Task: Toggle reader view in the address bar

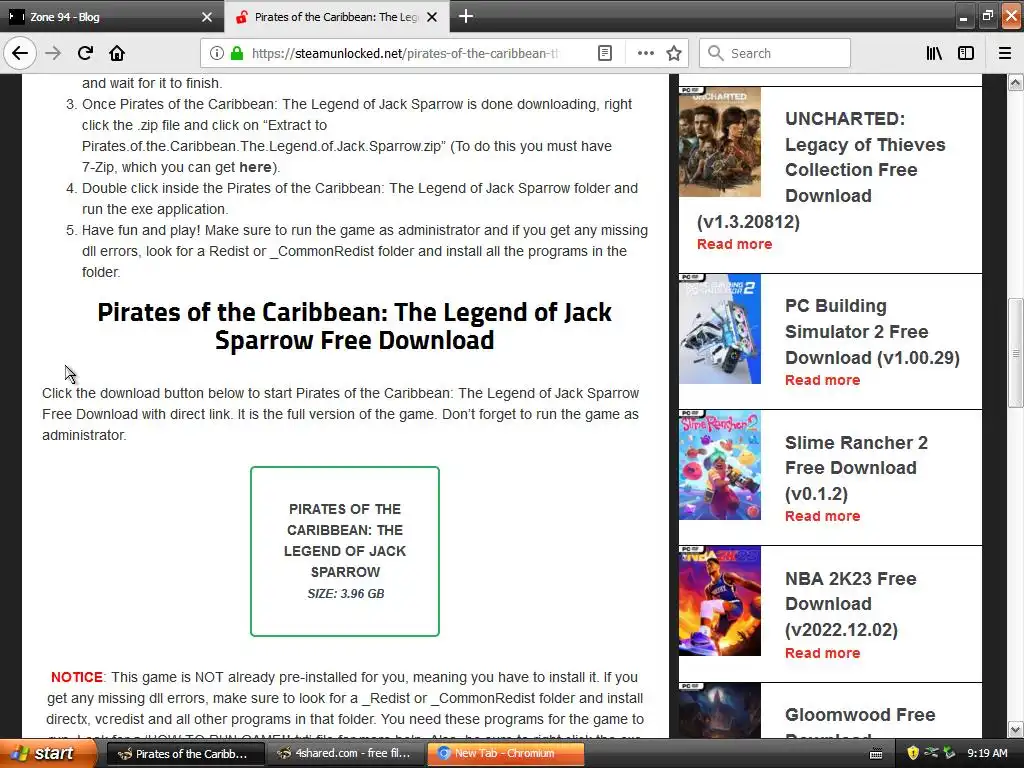Action: (605, 53)
